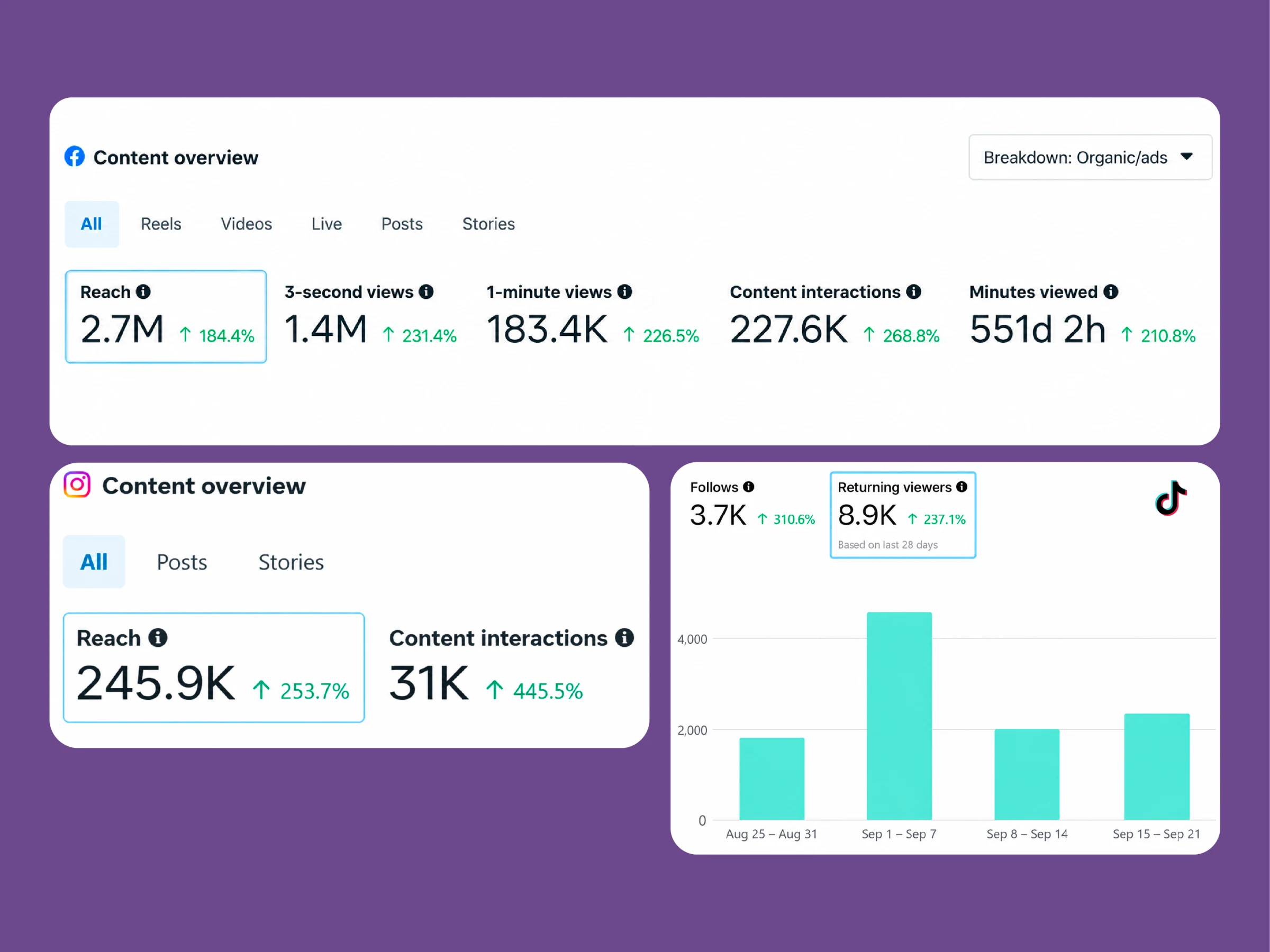The height and width of the screenshot is (952, 1270).
Task: Click info icon beside 3-second views
Action: click(426, 291)
